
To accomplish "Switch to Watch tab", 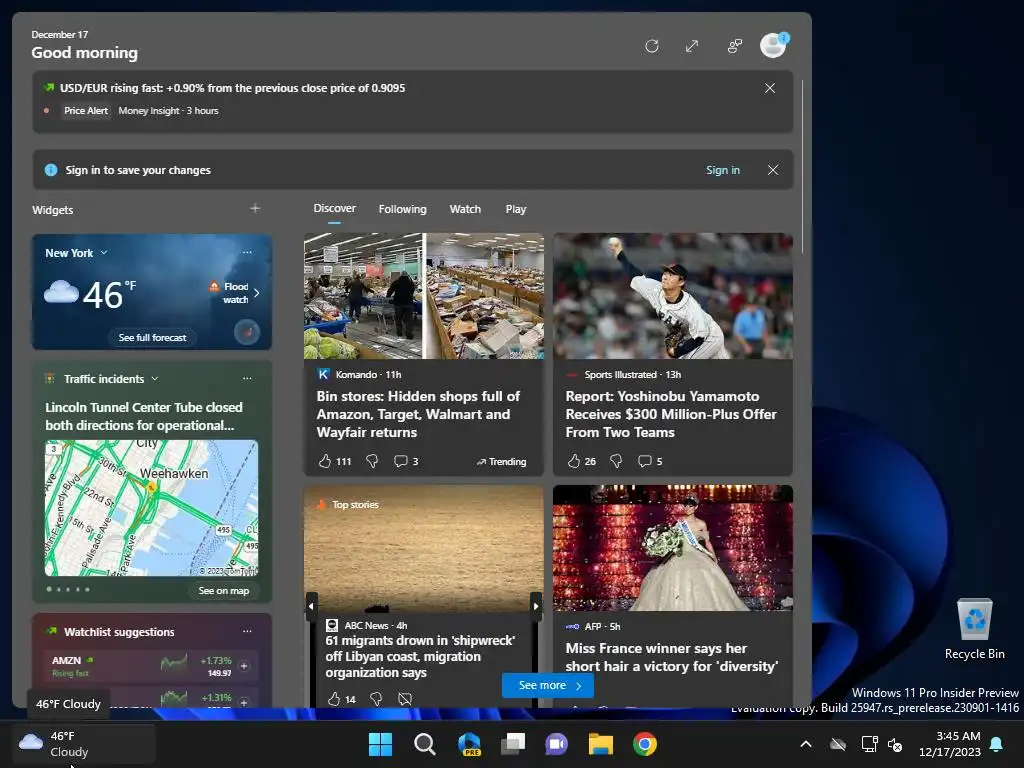I will (x=465, y=209).
